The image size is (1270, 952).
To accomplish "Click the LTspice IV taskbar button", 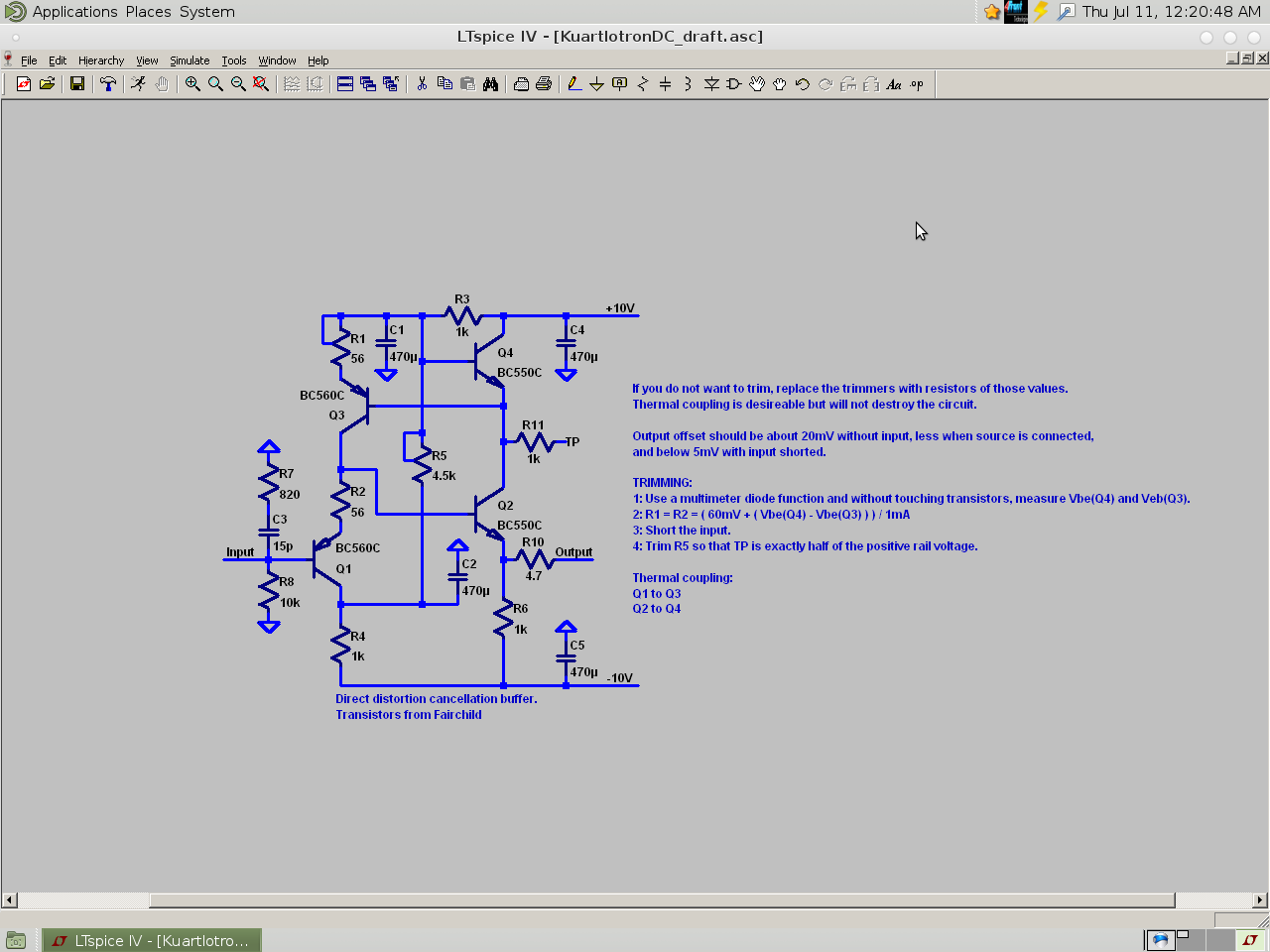I will click(152, 940).
